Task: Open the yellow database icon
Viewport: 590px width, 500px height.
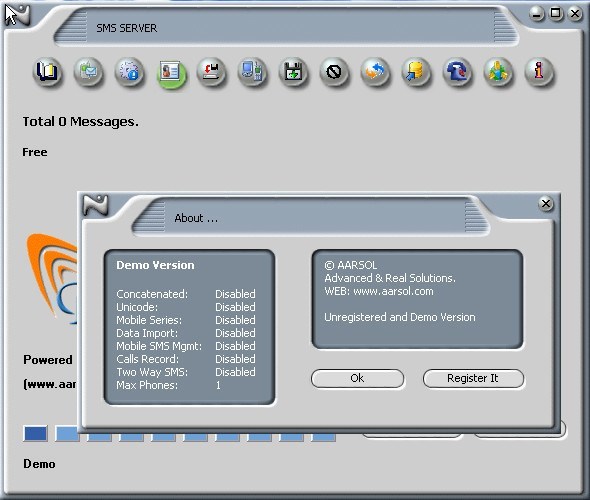Action: coord(416,72)
